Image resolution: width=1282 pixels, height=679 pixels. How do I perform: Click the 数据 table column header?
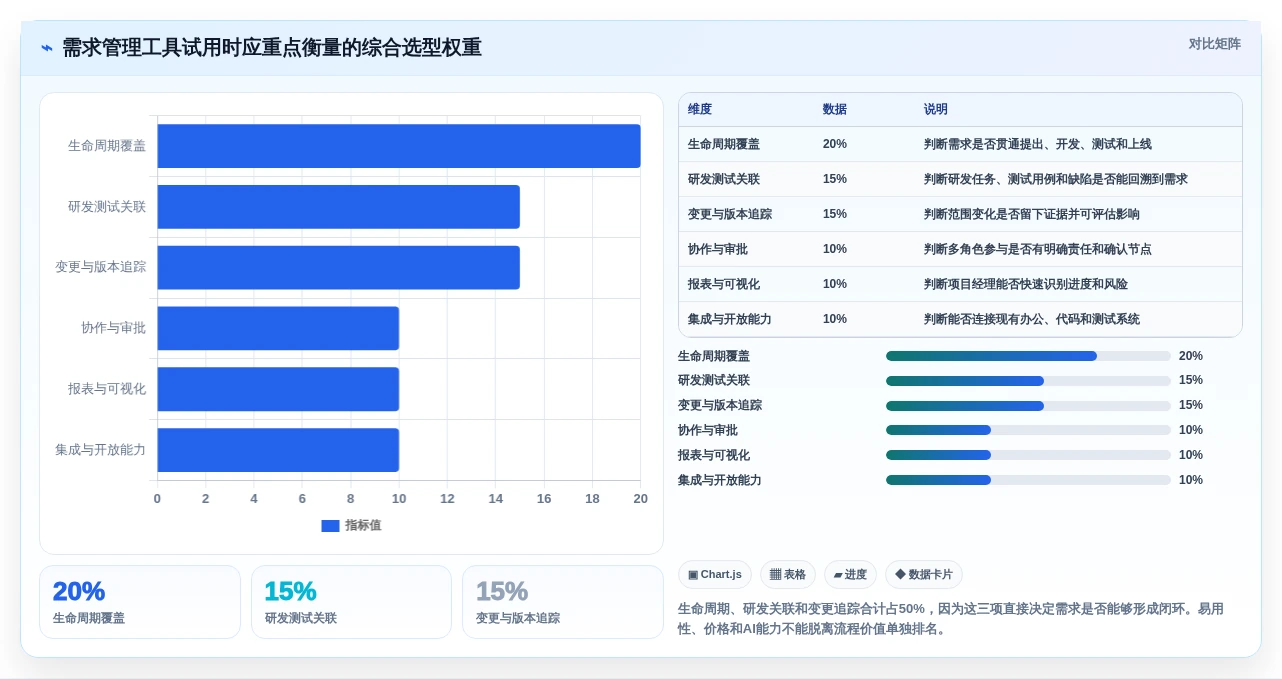tap(835, 109)
